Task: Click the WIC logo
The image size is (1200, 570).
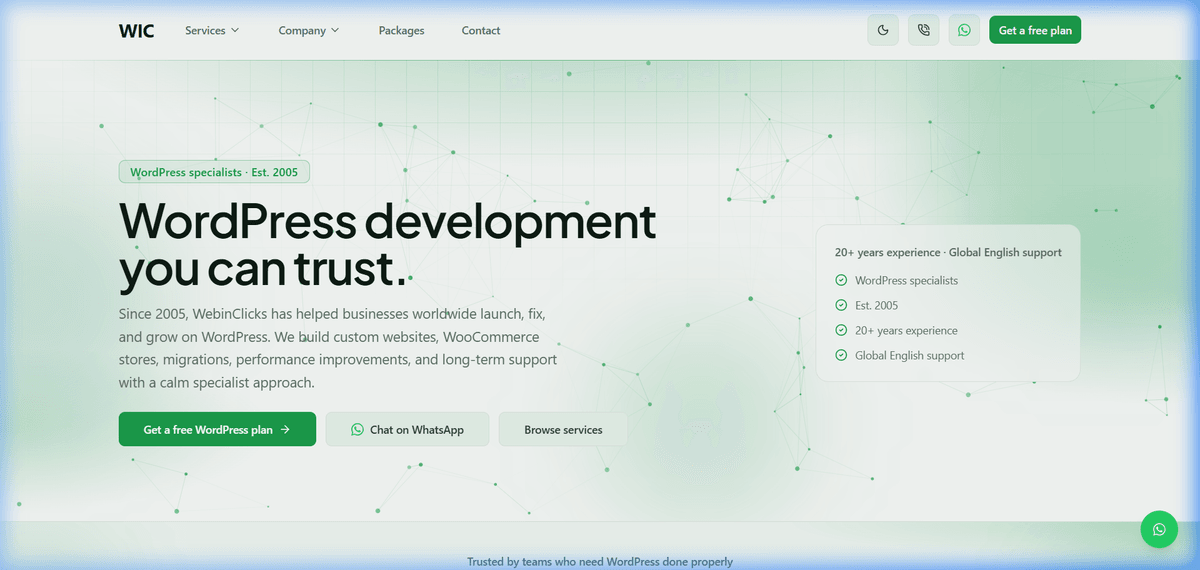Action: tap(136, 30)
